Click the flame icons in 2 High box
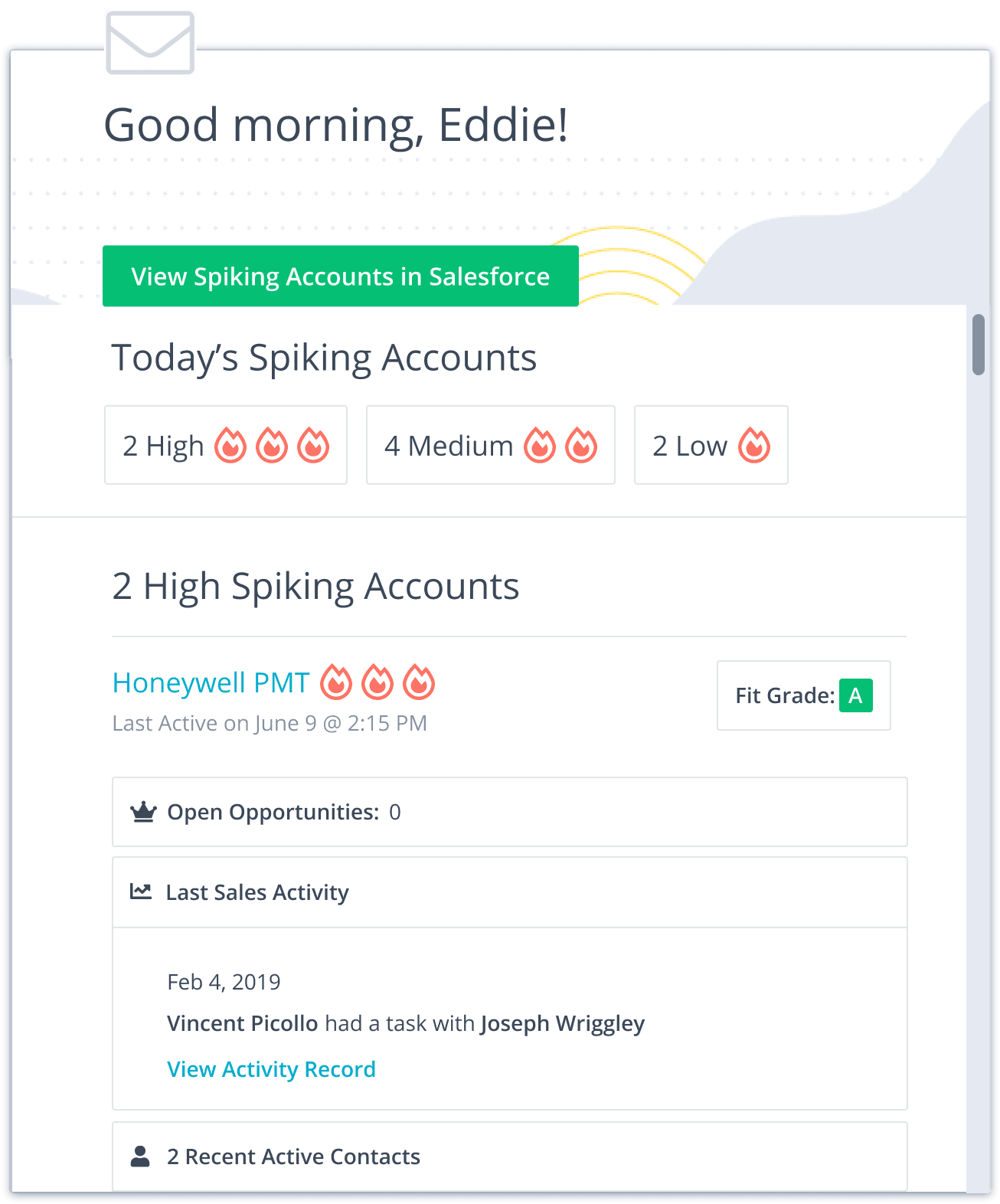The height and width of the screenshot is (1204, 1000). point(272,446)
